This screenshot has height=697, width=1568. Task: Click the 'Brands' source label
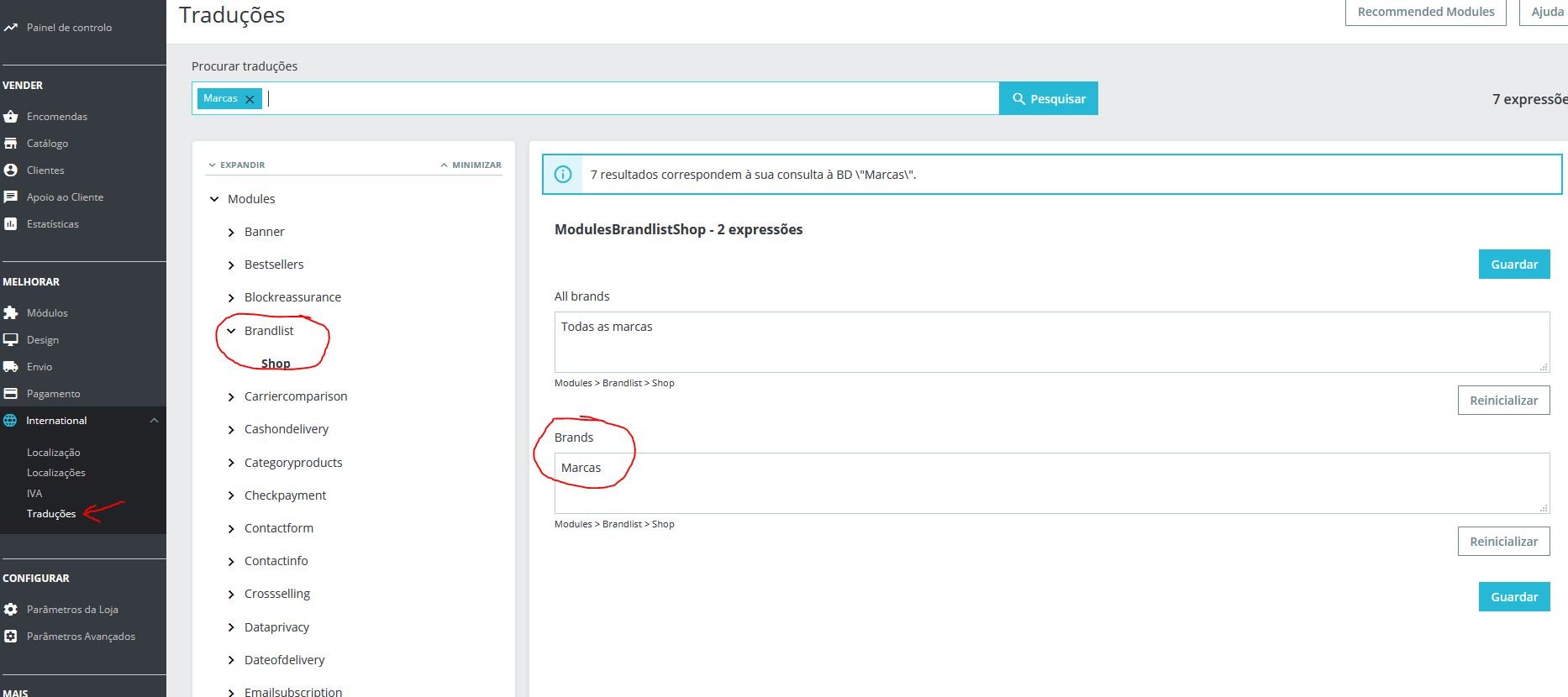[x=574, y=438]
